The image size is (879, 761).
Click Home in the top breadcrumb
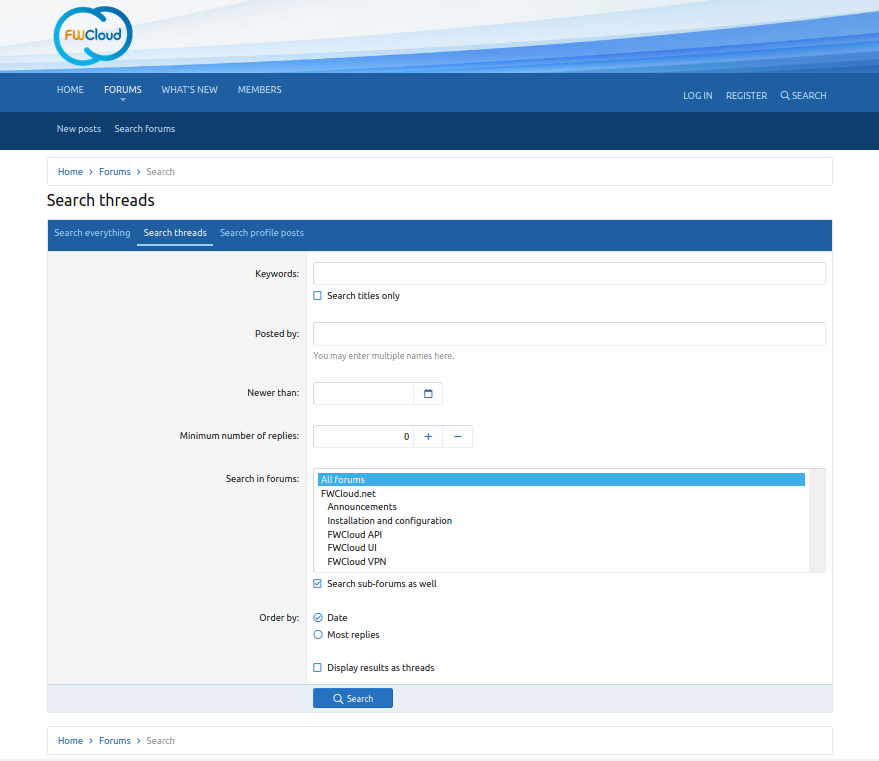pyautogui.click(x=70, y=171)
